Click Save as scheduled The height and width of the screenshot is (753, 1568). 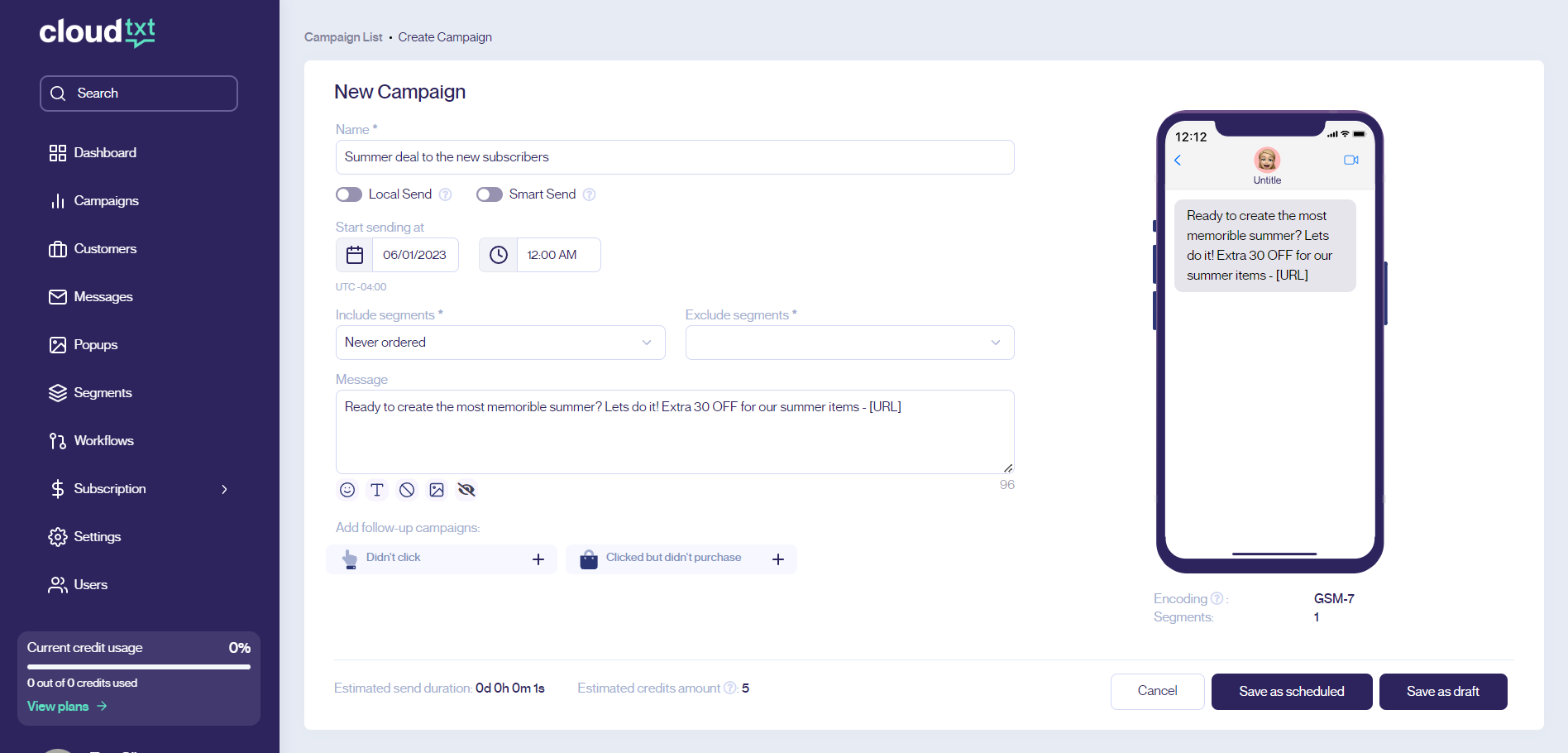[x=1292, y=692]
